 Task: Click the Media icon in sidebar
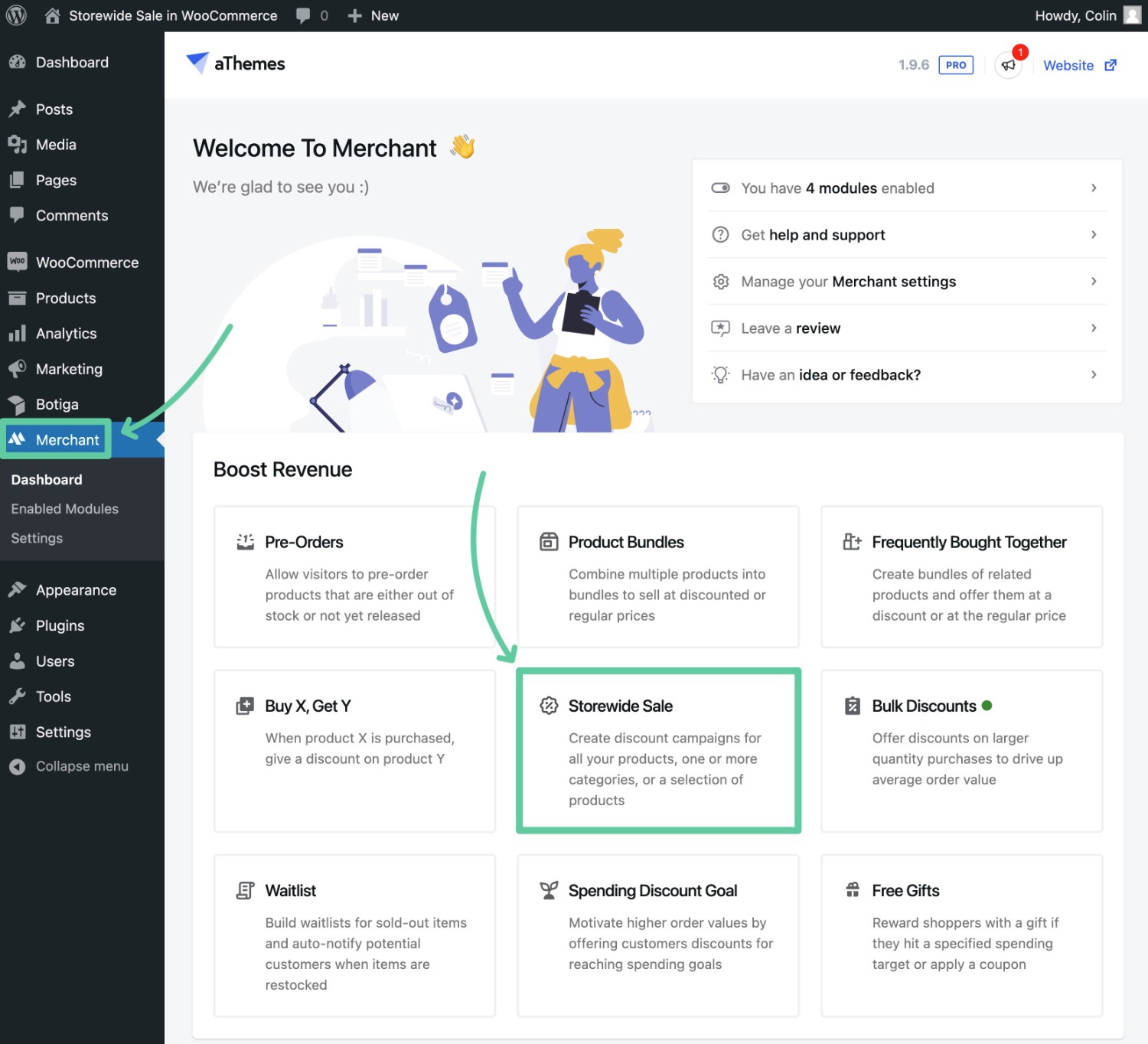pos(17,144)
